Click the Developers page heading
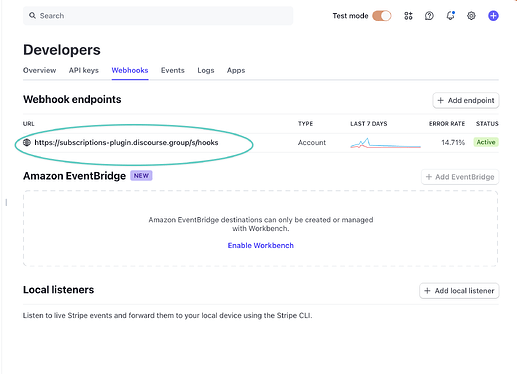 (62, 50)
